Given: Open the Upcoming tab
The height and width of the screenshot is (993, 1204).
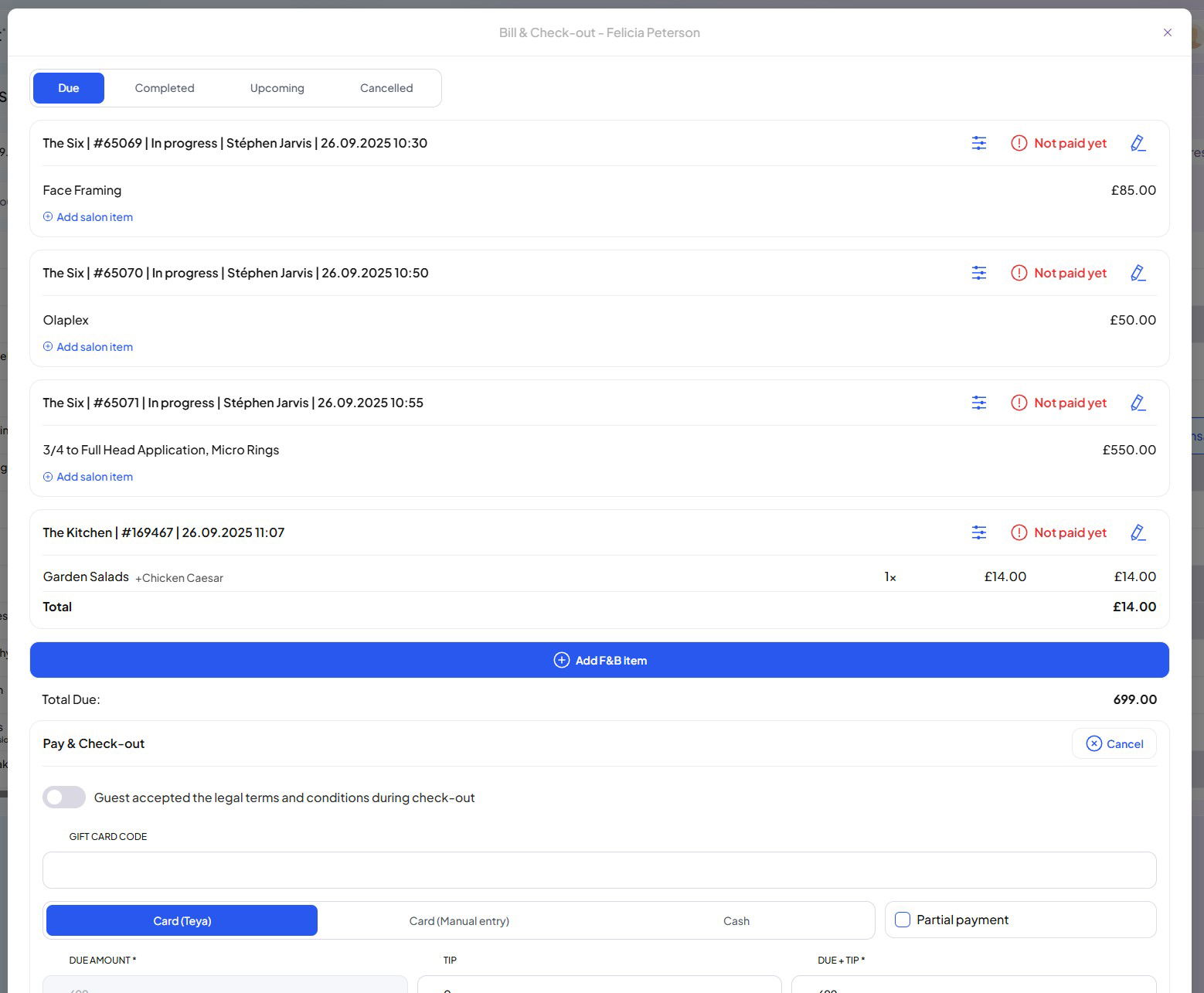Looking at the screenshot, I should (x=277, y=88).
